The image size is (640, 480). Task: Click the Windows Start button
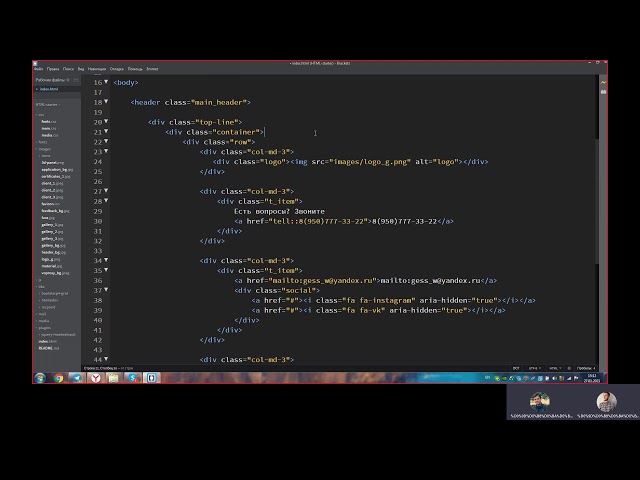(40, 378)
